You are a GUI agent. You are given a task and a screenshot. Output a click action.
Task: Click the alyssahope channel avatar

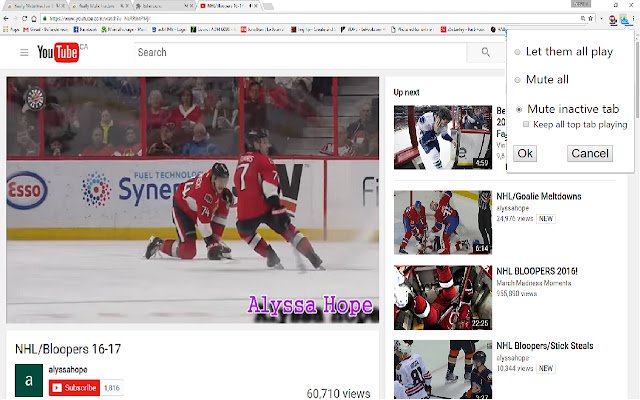point(29,380)
